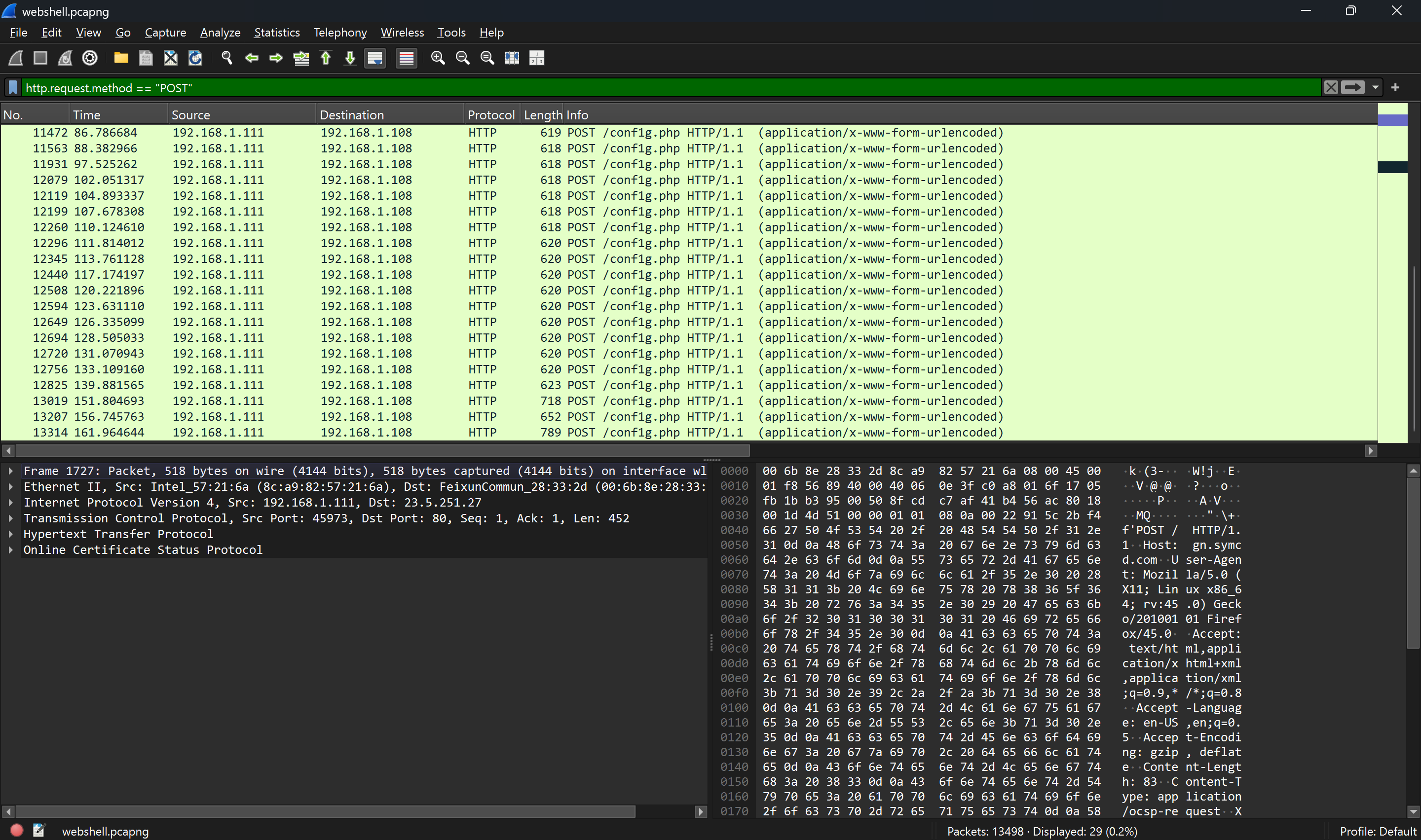This screenshot has width=1421, height=840.
Task: Sort by the Protocol column header
Action: pyautogui.click(x=492, y=115)
